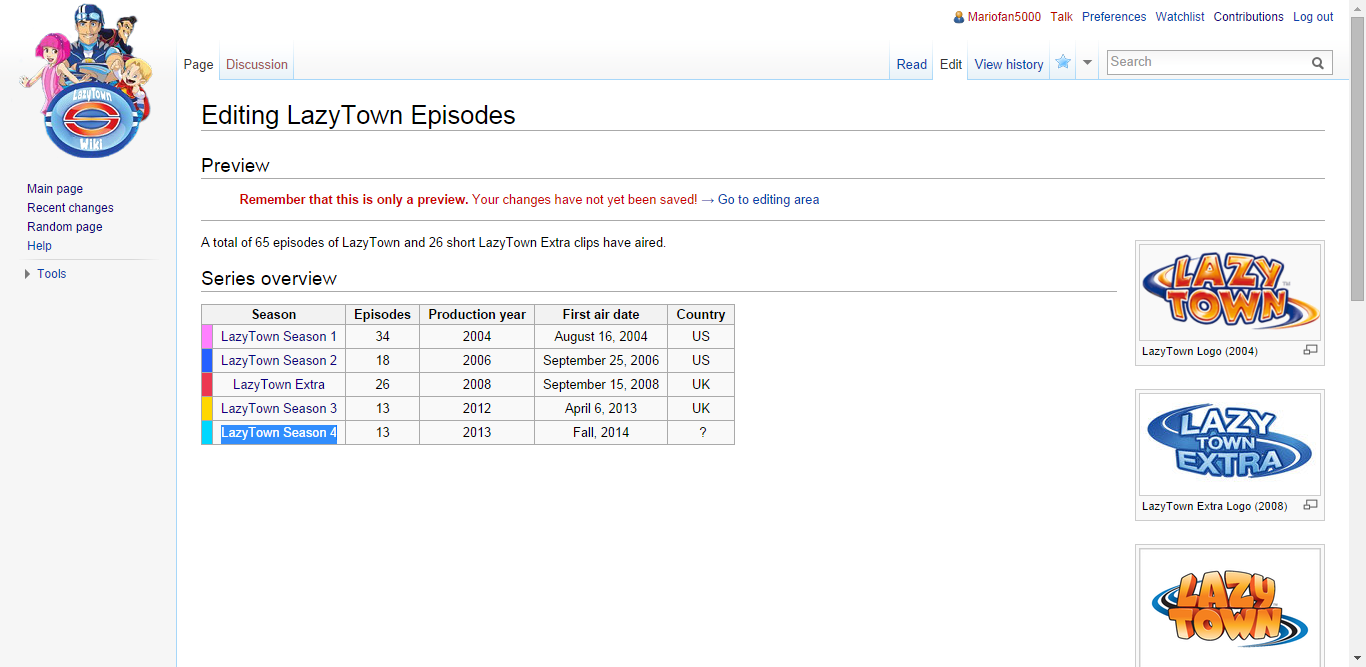Open Random page
This screenshot has height=667, width=1366.
[x=65, y=227]
